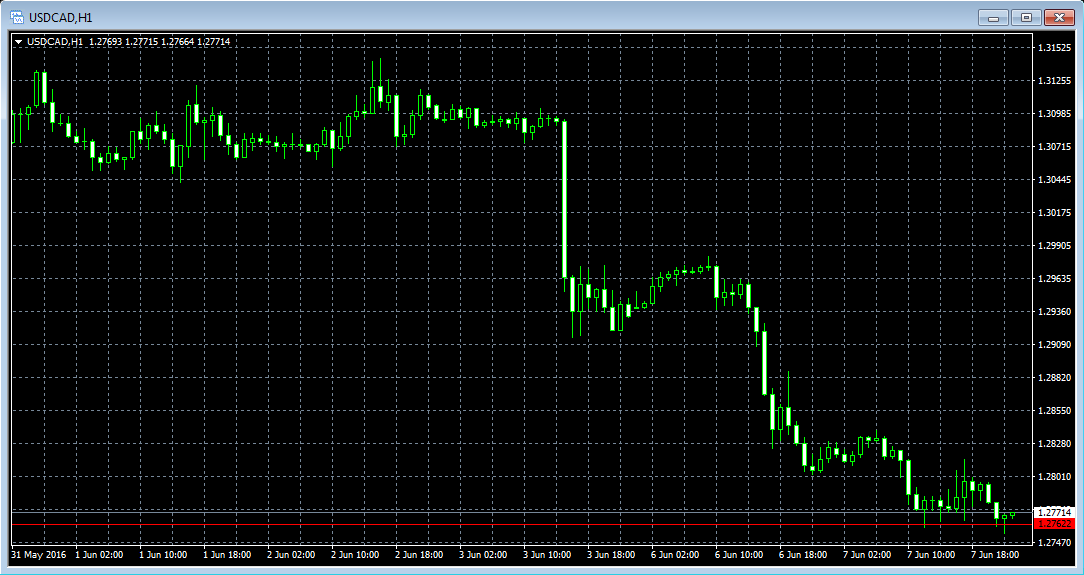This screenshot has width=1084, height=575.
Task: Click the 1.29635 price axis label
Action: (1054, 279)
